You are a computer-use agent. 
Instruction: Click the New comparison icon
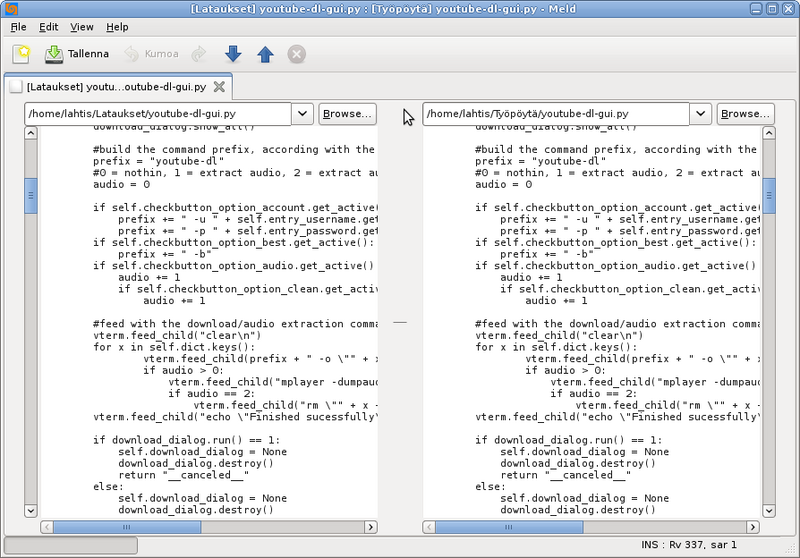tap(21, 54)
